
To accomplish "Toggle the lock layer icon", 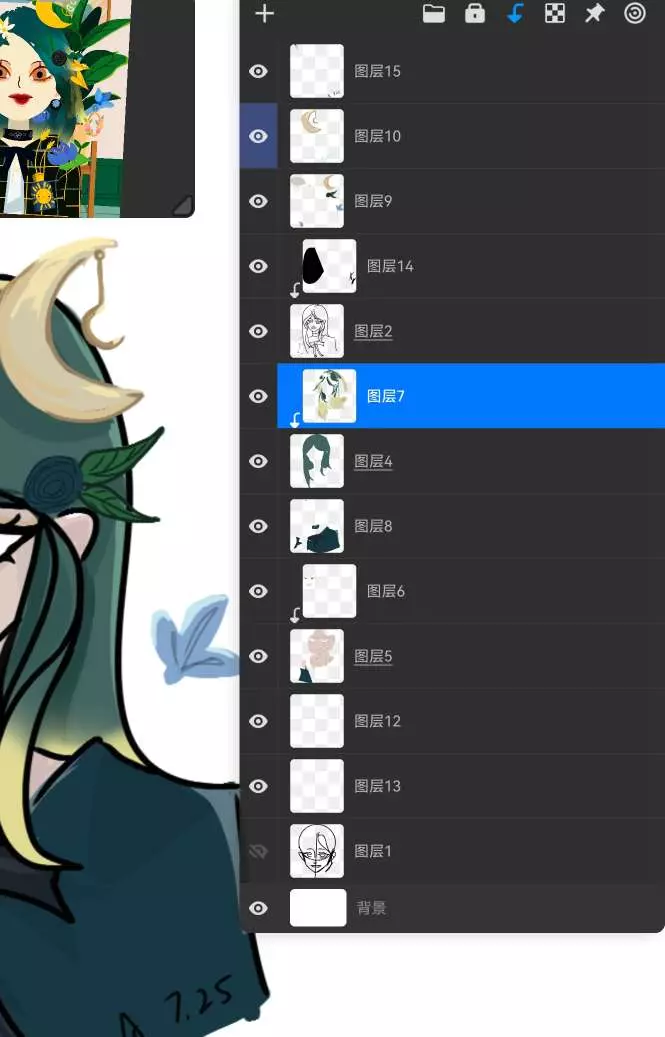I will 475,14.
